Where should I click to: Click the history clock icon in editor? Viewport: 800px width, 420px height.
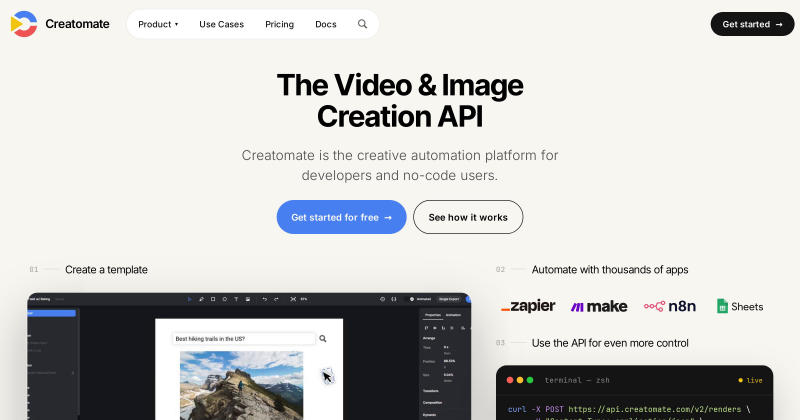382,299
